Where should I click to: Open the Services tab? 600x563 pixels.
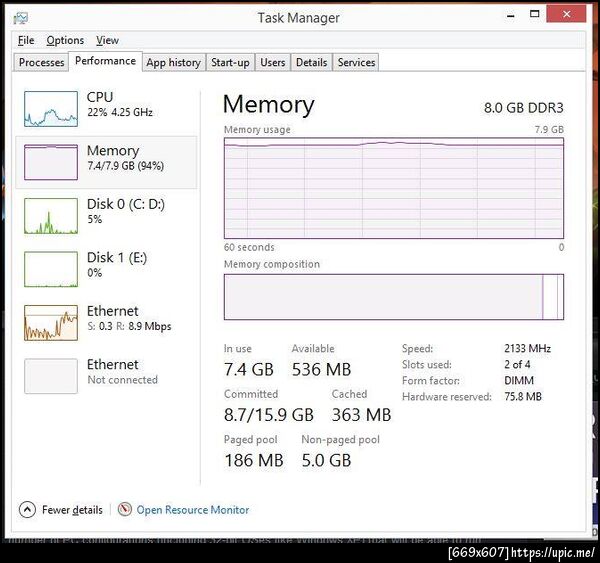(x=356, y=62)
